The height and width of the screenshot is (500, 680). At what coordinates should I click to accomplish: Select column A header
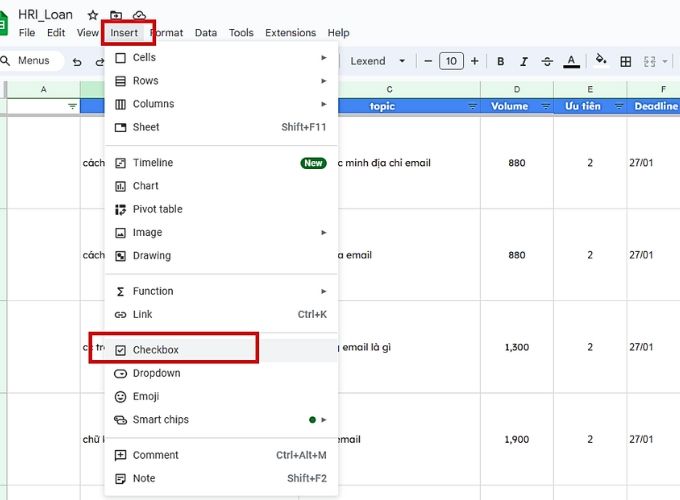point(43,89)
